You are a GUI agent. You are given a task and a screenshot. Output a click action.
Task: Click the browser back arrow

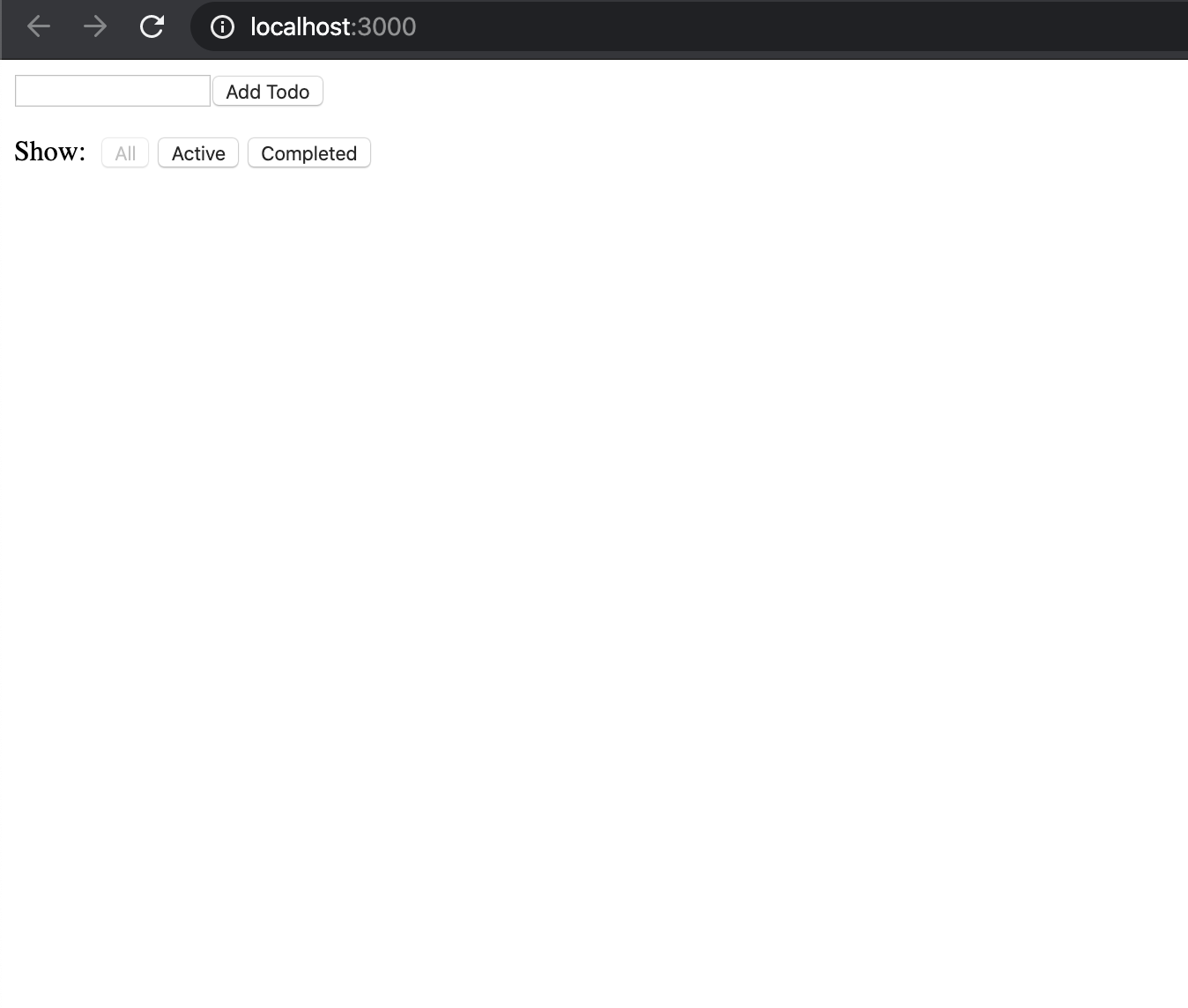tap(39, 26)
